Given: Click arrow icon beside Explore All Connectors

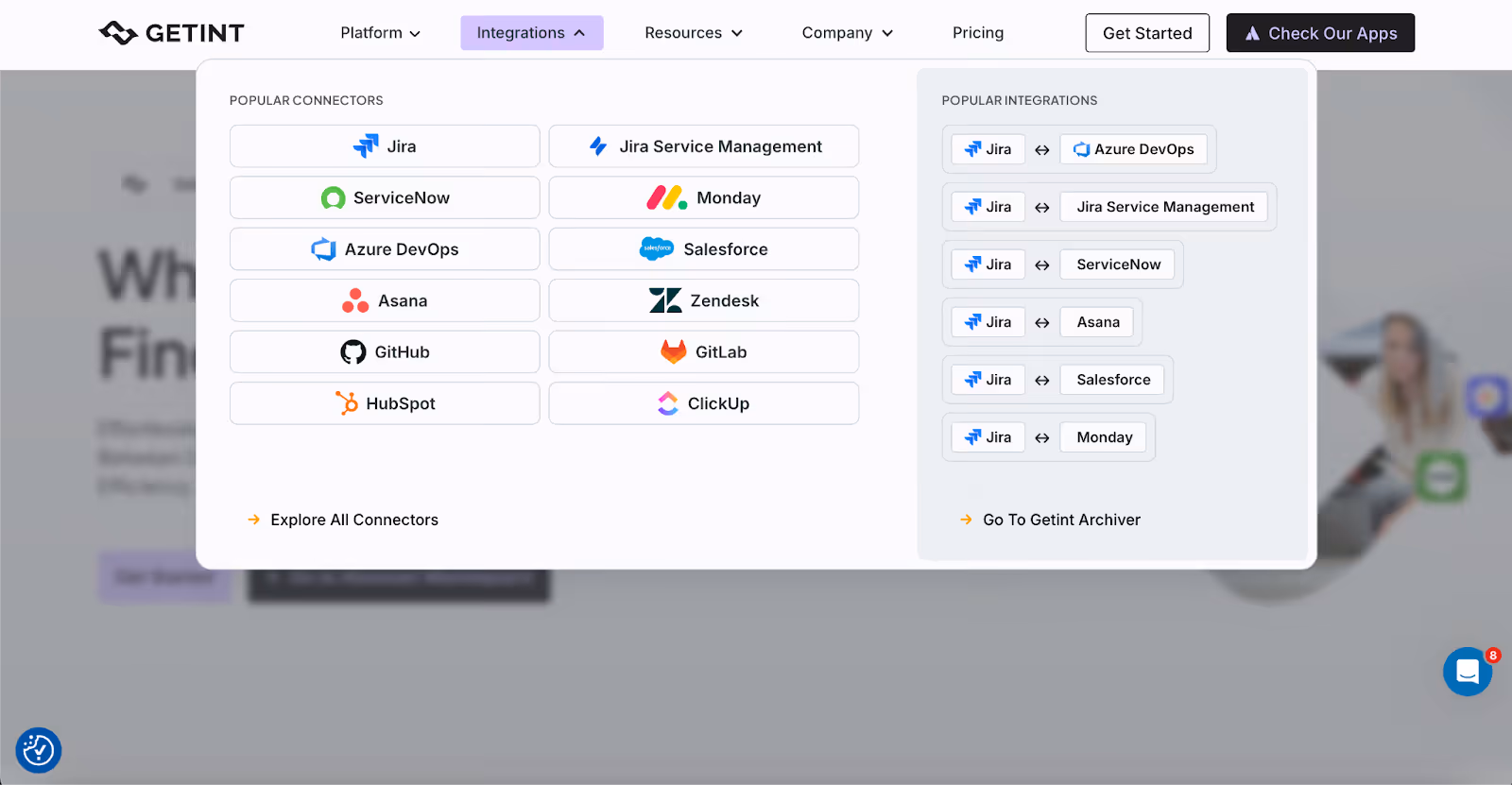Looking at the screenshot, I should (253, 520).
